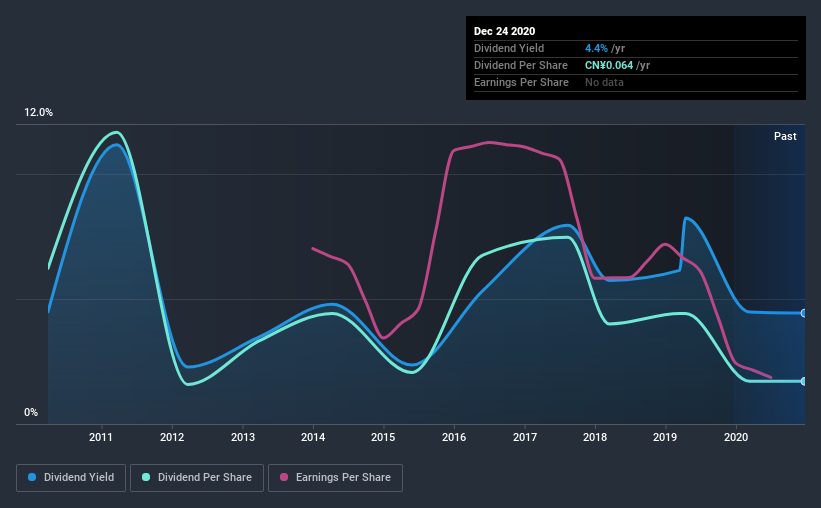Click the 2011 x-axis label

tap(101, 437)
